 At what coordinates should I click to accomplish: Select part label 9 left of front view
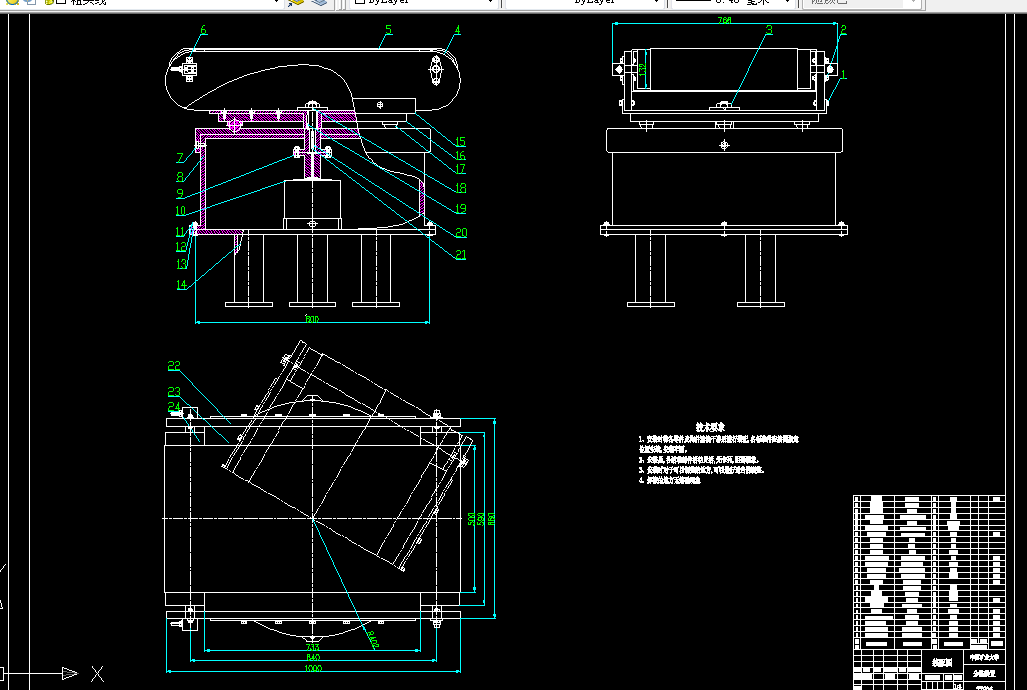(x=180, y=194)
